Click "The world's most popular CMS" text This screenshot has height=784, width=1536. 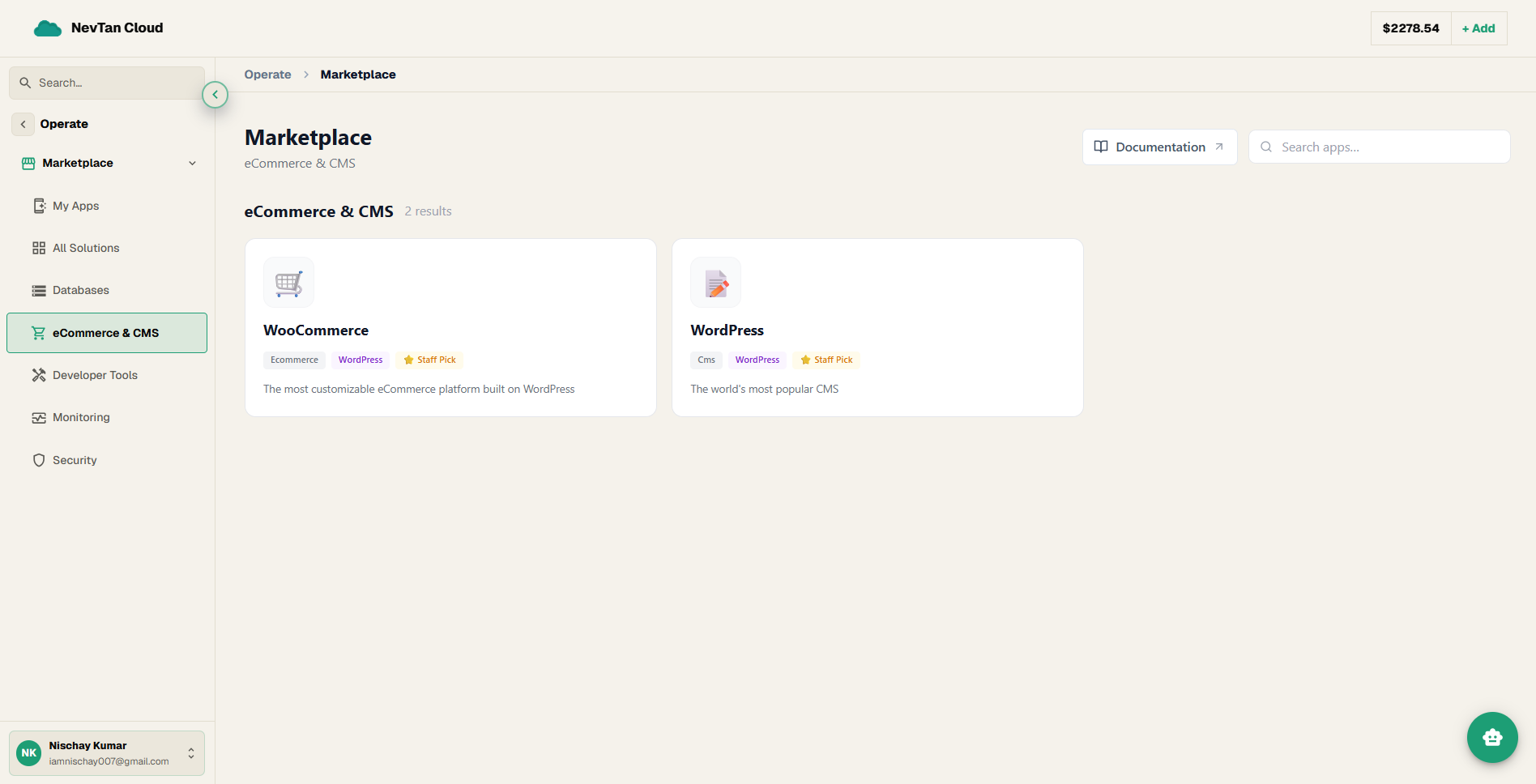(x=765, y=390)
